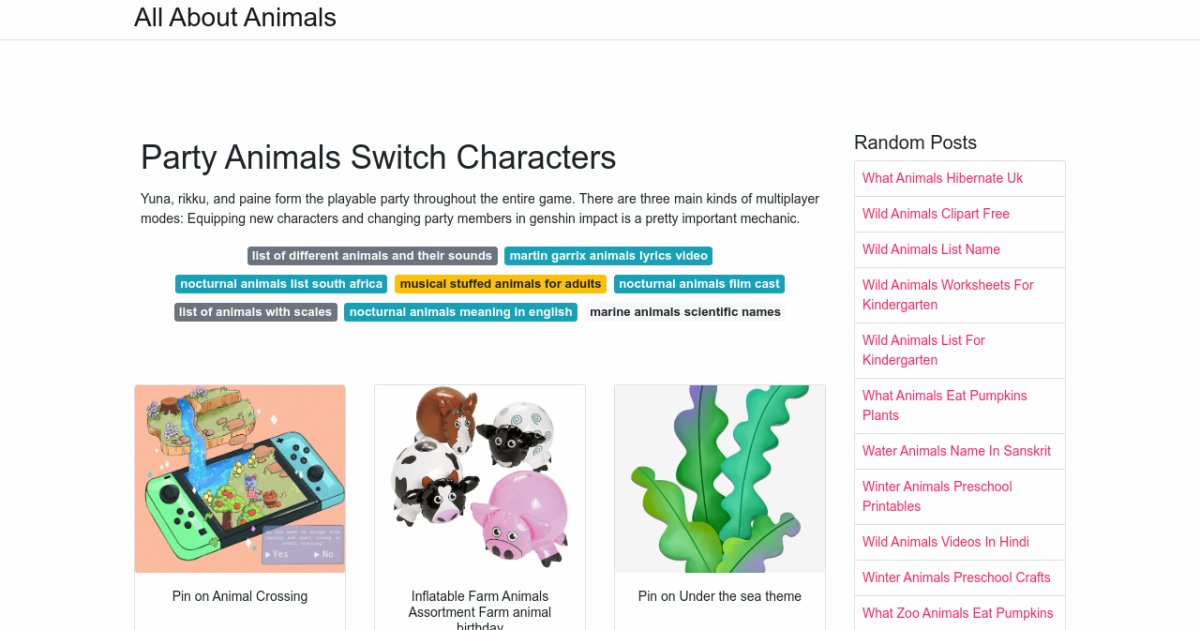
Task: Select 'Winter Animals Preschool Crafts' link
Action: click(956, 577)
